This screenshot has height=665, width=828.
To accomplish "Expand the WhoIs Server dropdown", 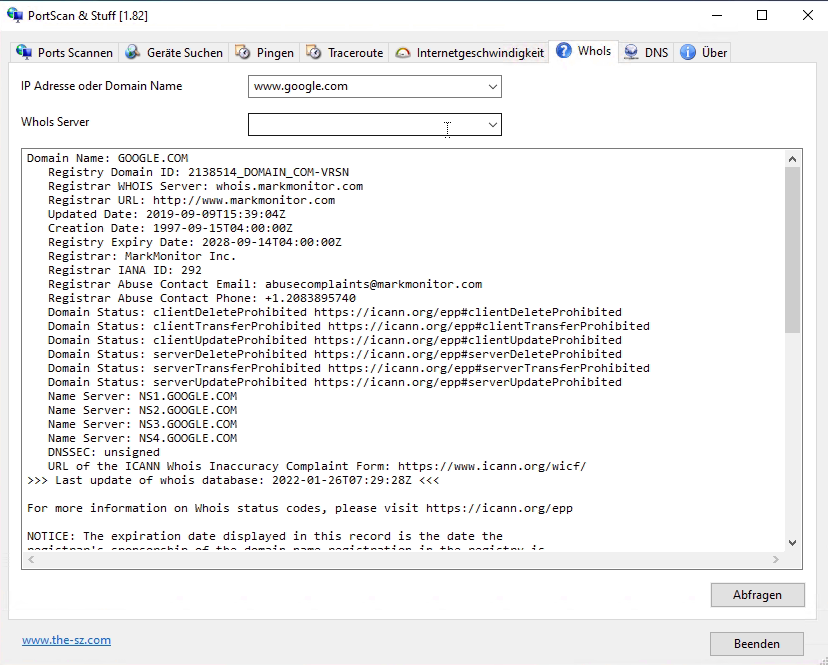I will tap(491, 124).
